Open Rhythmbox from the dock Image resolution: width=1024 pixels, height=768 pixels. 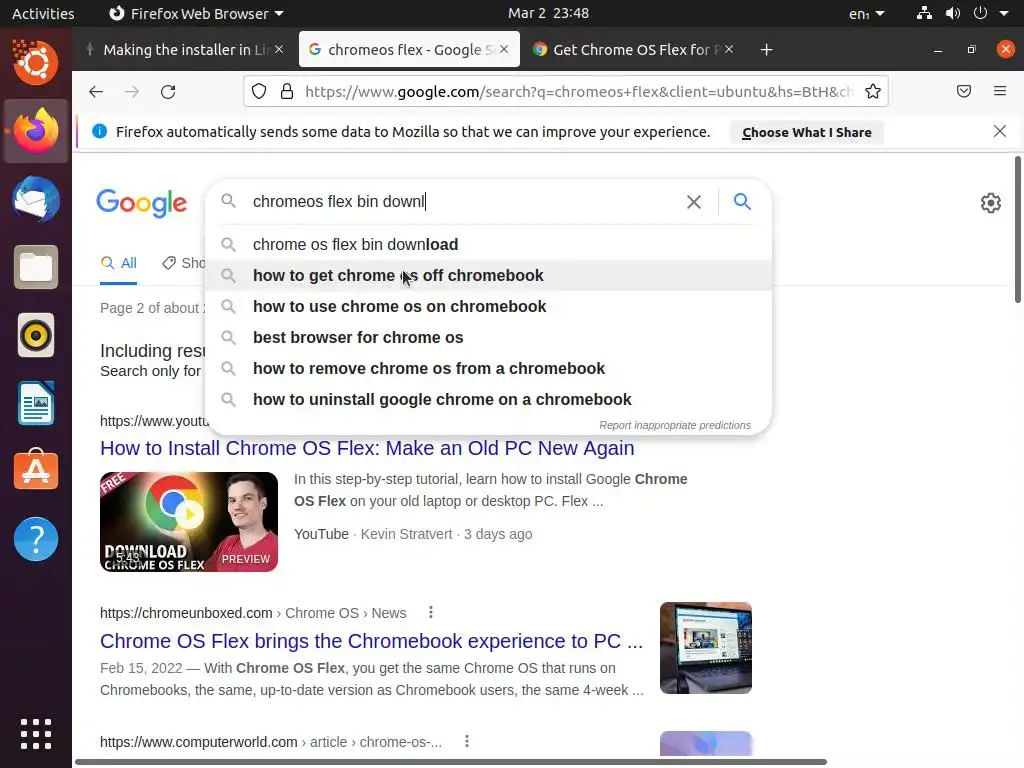coord(36,336)
